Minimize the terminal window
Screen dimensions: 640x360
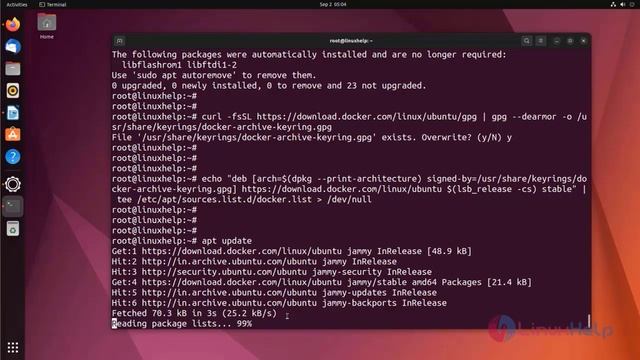[x=556, y=41]
